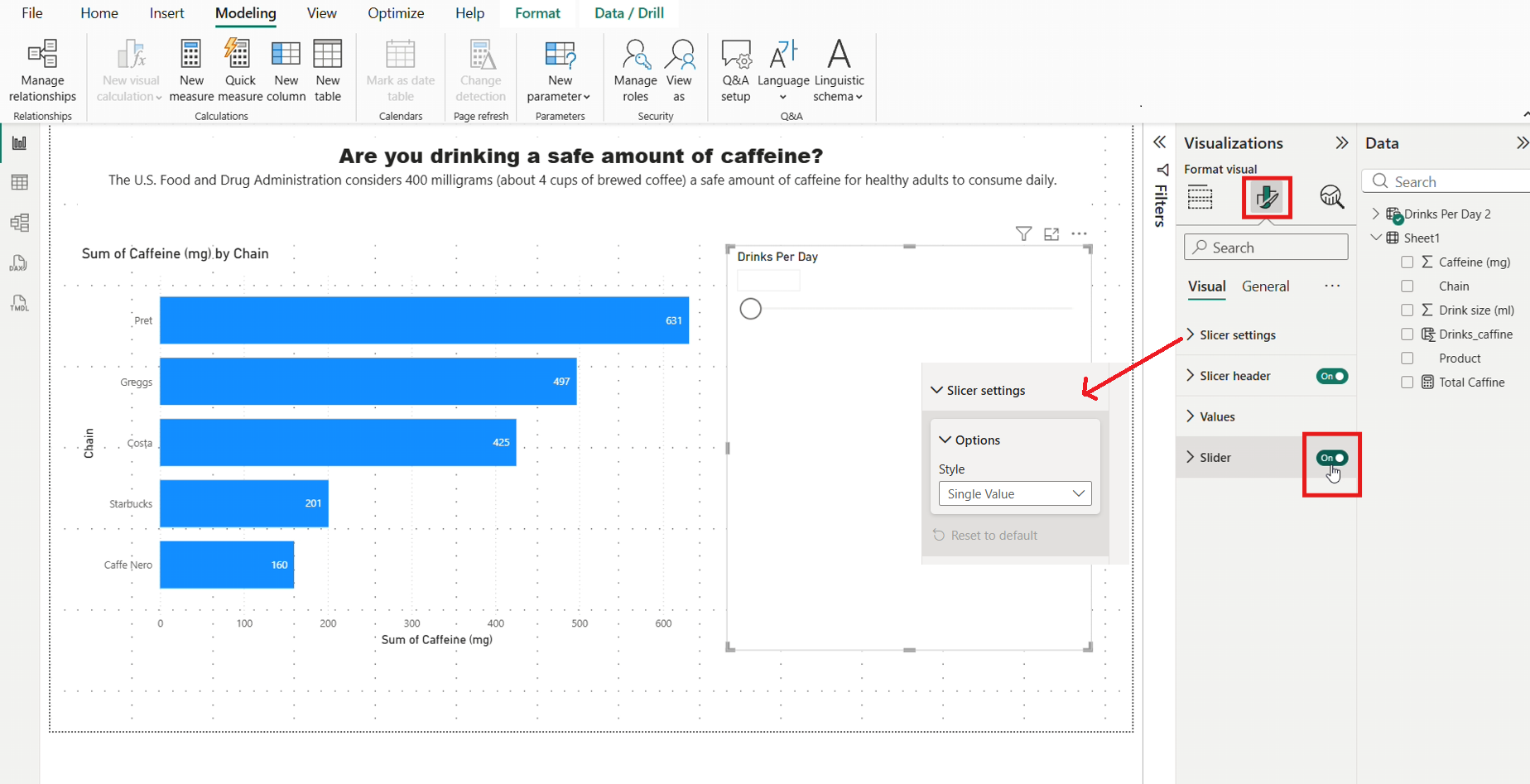
Task: Expand the Values section in format pane
Action: coord(1217,416)
